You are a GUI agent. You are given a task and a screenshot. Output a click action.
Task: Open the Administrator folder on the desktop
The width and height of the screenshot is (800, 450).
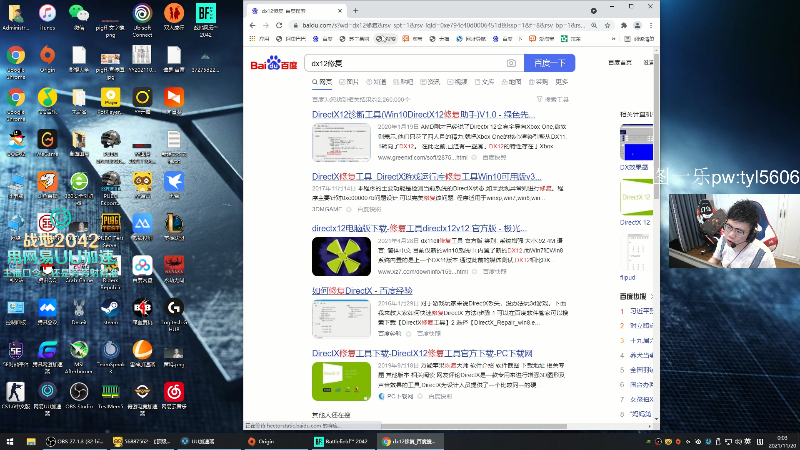tap(16, 16)
